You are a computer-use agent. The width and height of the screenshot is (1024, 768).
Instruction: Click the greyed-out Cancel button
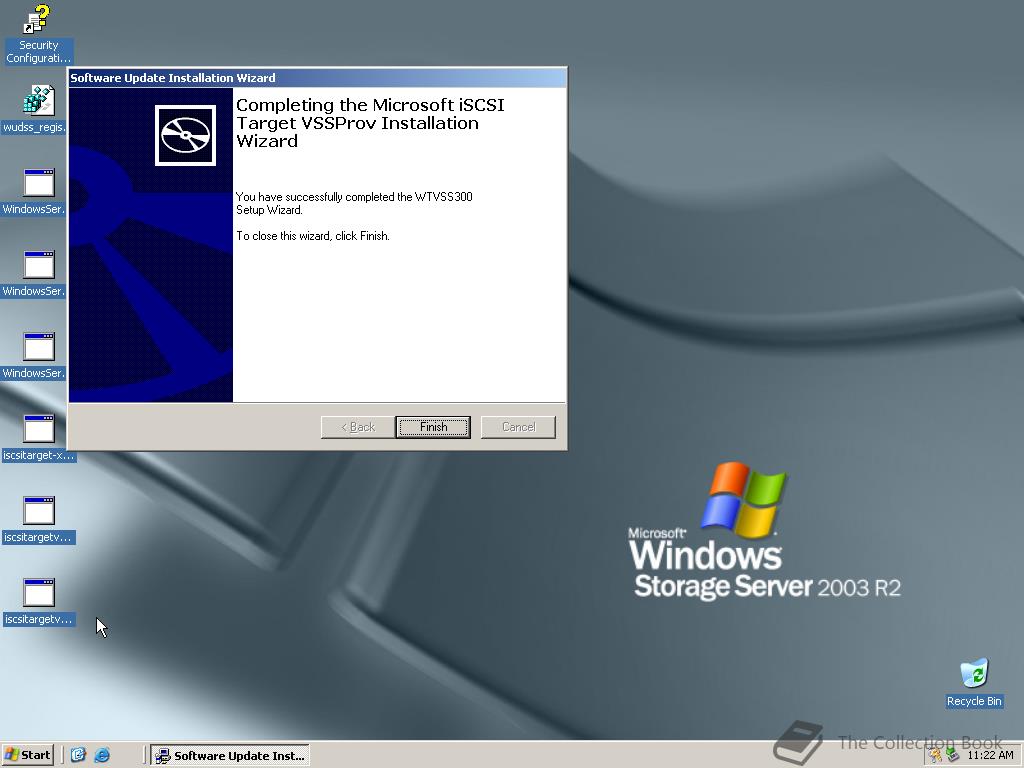pyautogui.click(x=519, y=427)
